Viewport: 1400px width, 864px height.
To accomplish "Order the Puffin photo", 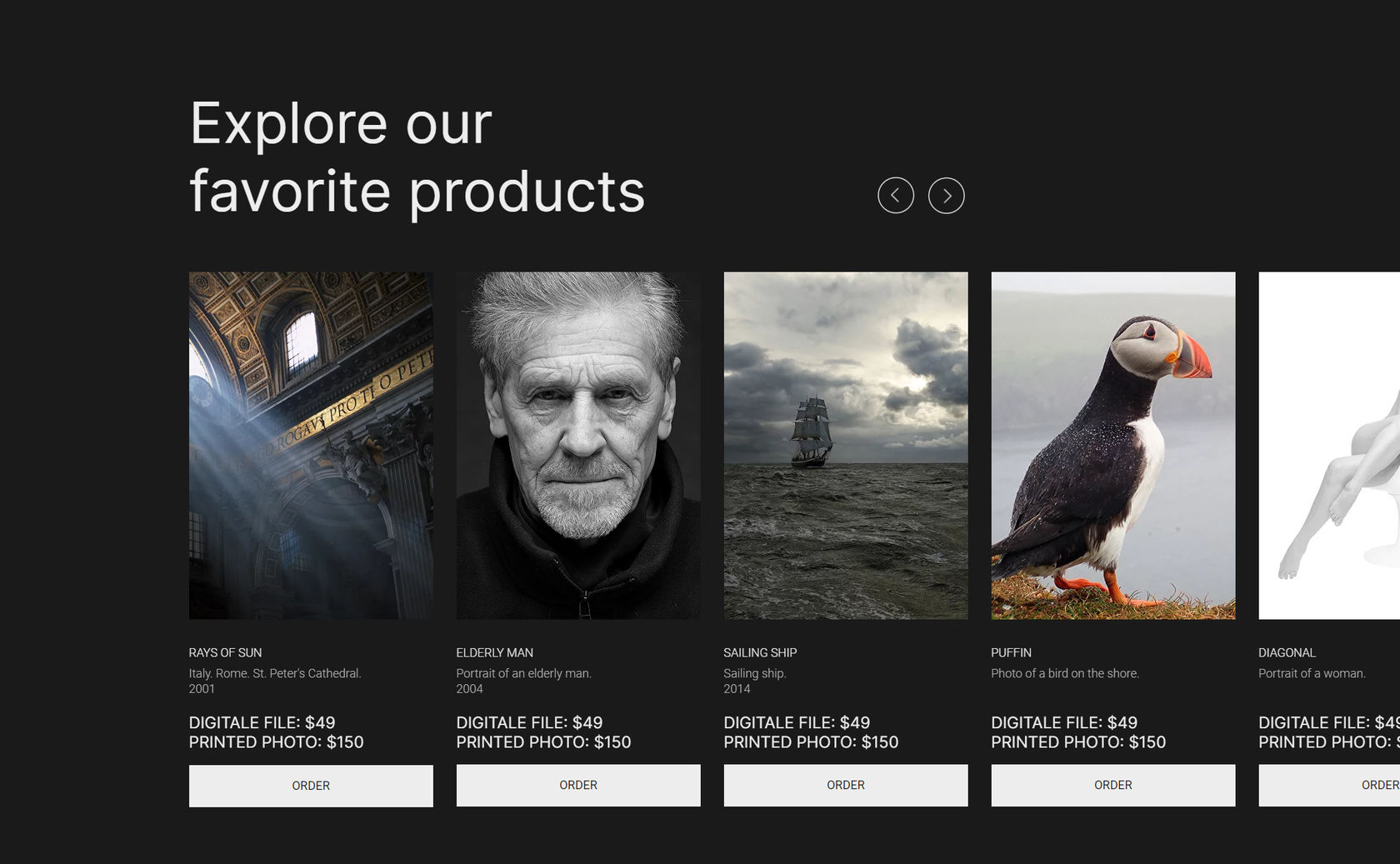I will pyautogui.click(x=1113, y=785).
